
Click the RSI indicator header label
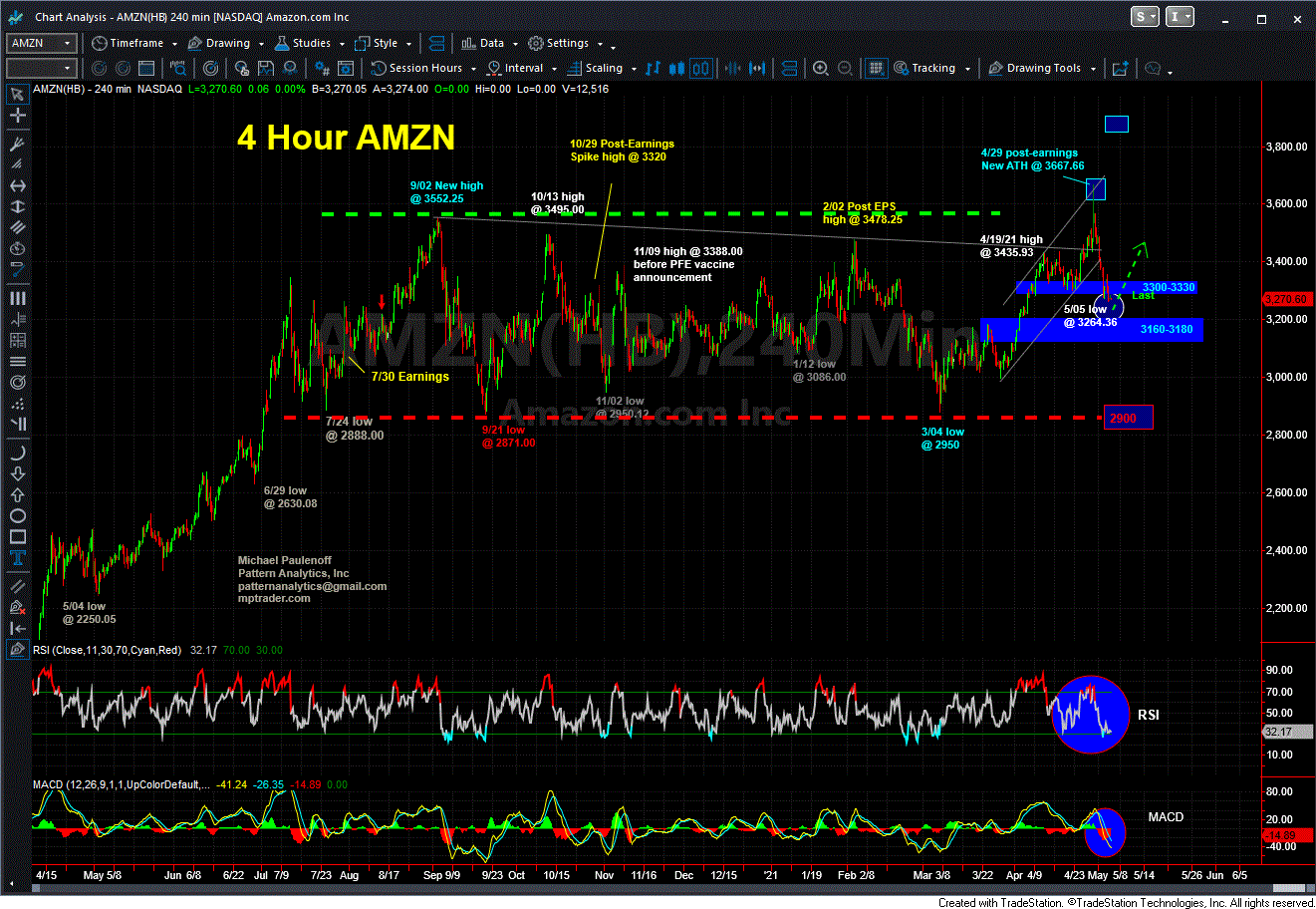(108, 650)
